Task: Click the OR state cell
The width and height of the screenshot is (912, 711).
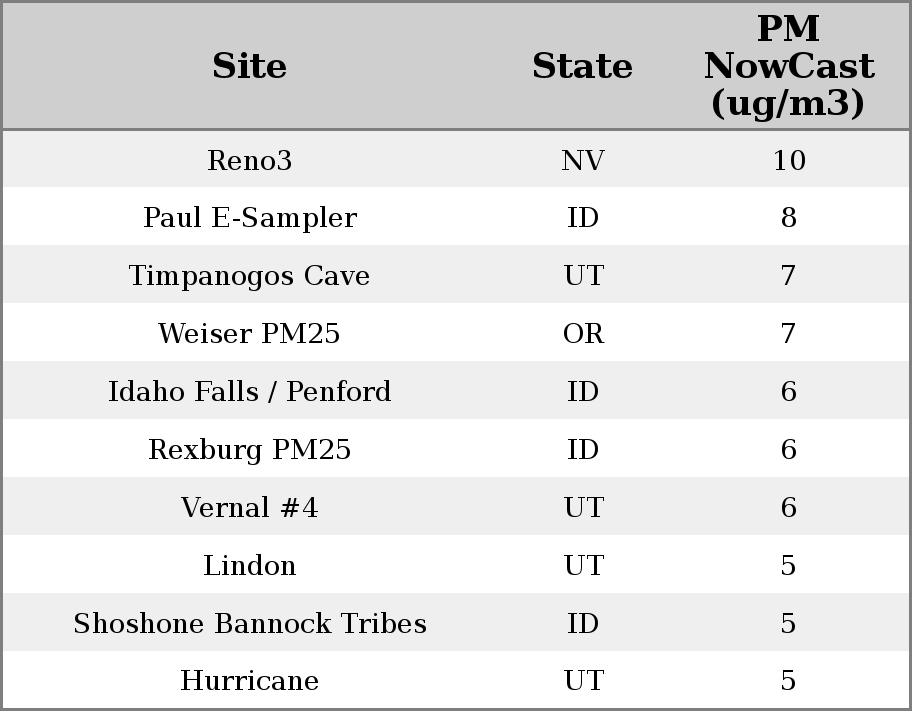Action: click(582, 334)
